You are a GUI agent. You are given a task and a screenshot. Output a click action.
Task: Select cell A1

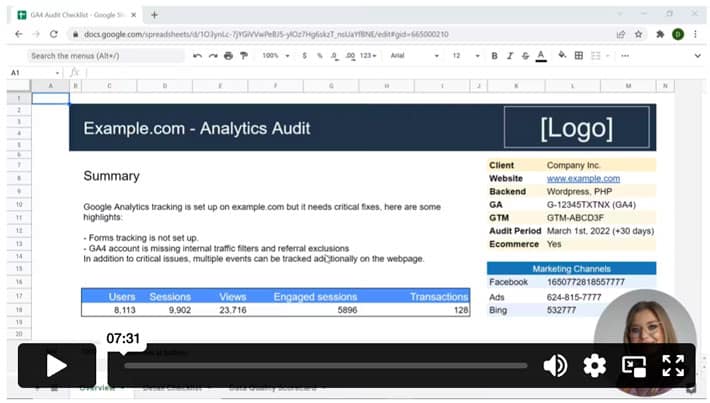(50, 98)
